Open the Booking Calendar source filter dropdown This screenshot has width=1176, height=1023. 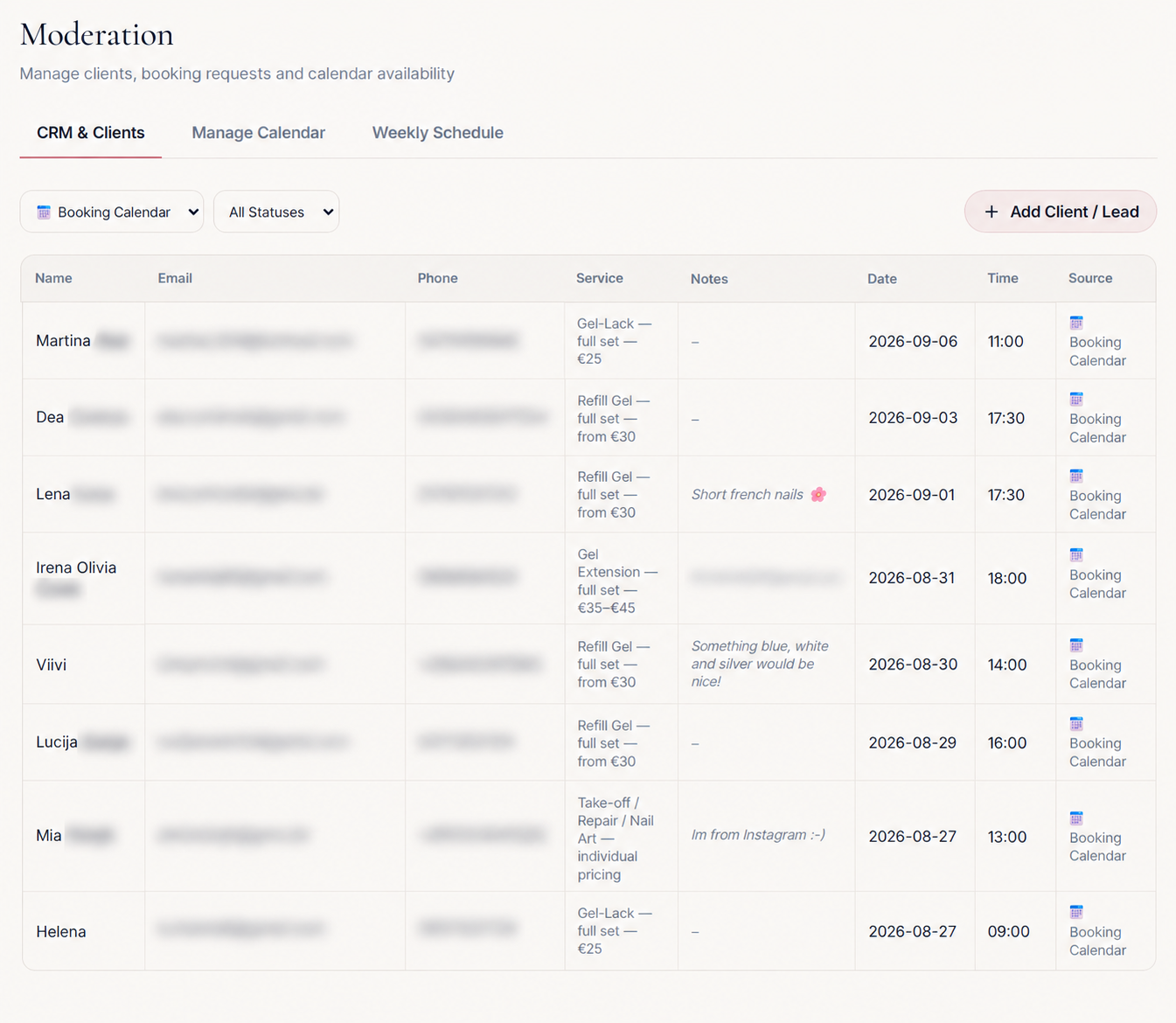(112, 212)
